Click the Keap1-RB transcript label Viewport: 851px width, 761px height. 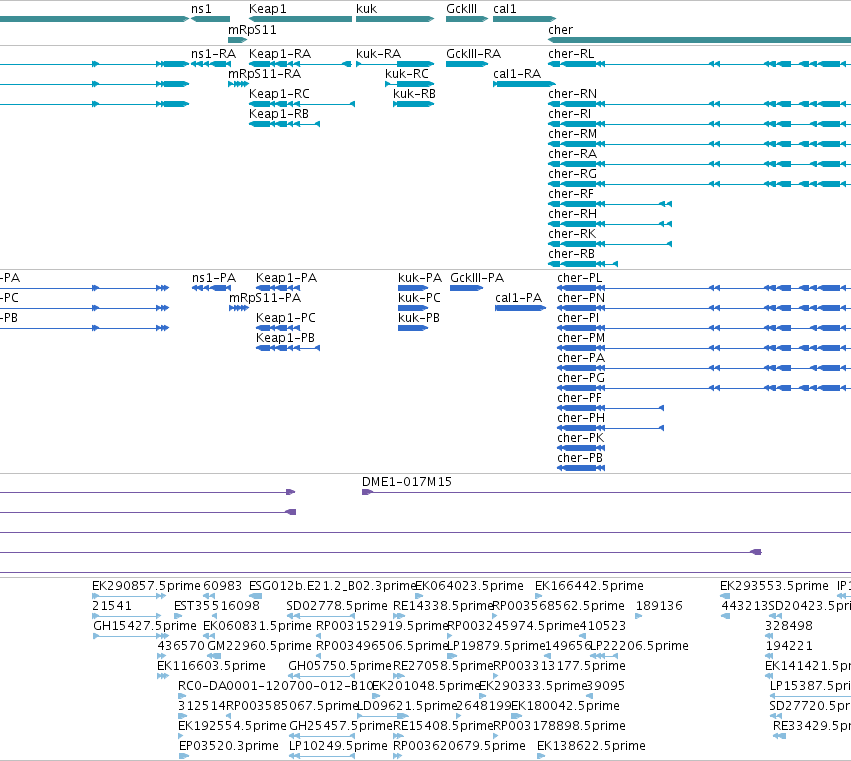(279, 114)
